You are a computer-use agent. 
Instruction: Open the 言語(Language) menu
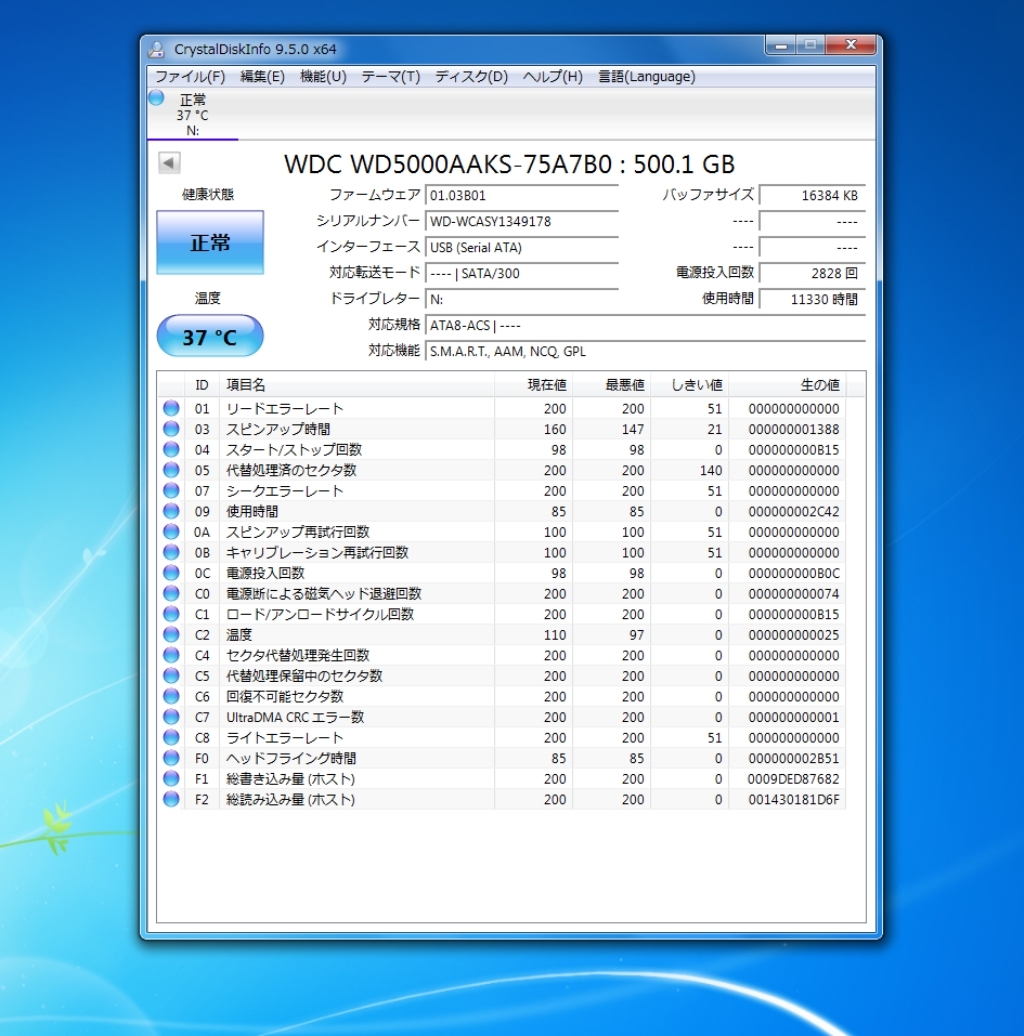646,77
